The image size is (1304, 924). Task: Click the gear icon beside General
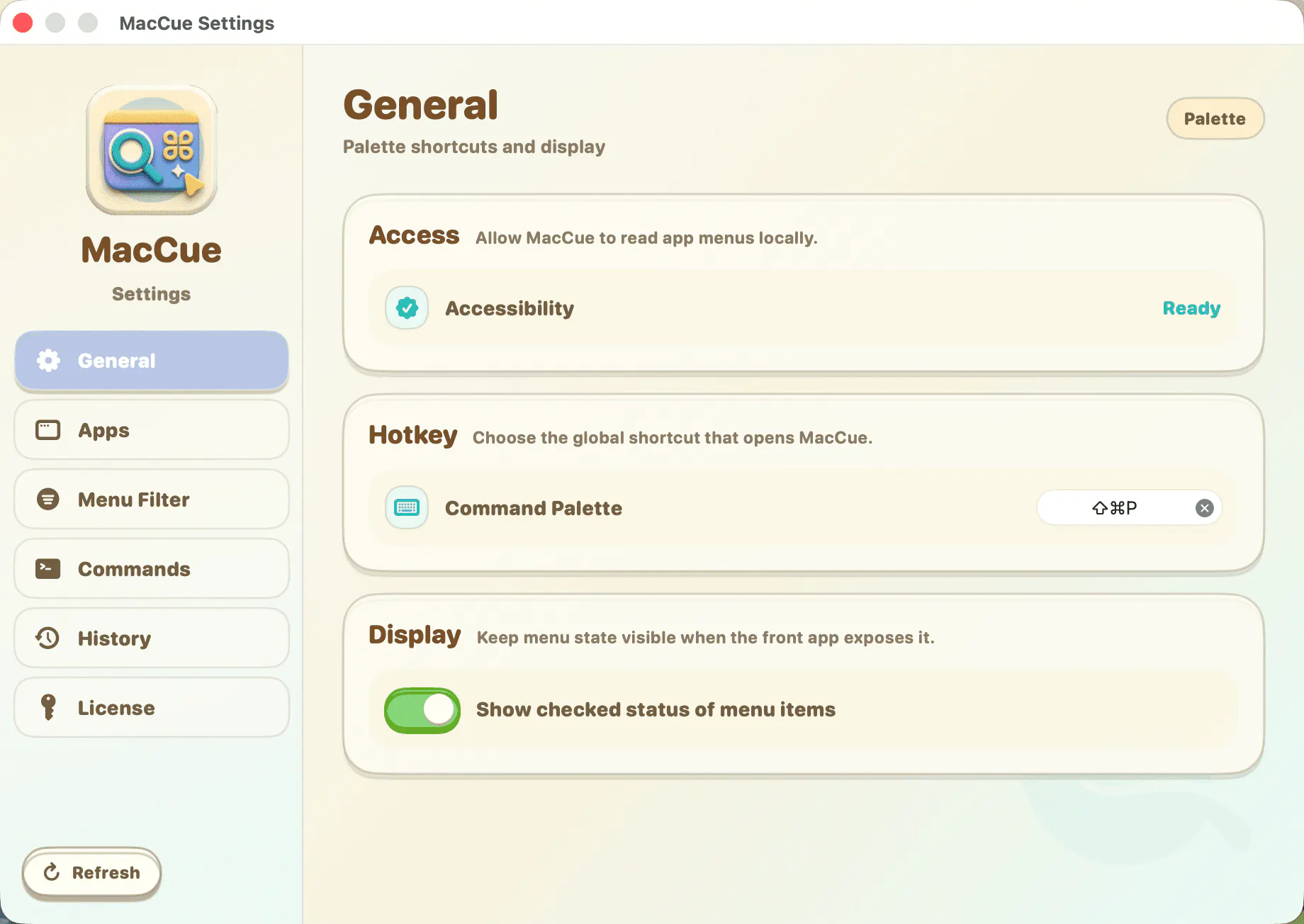pos(48,361)
